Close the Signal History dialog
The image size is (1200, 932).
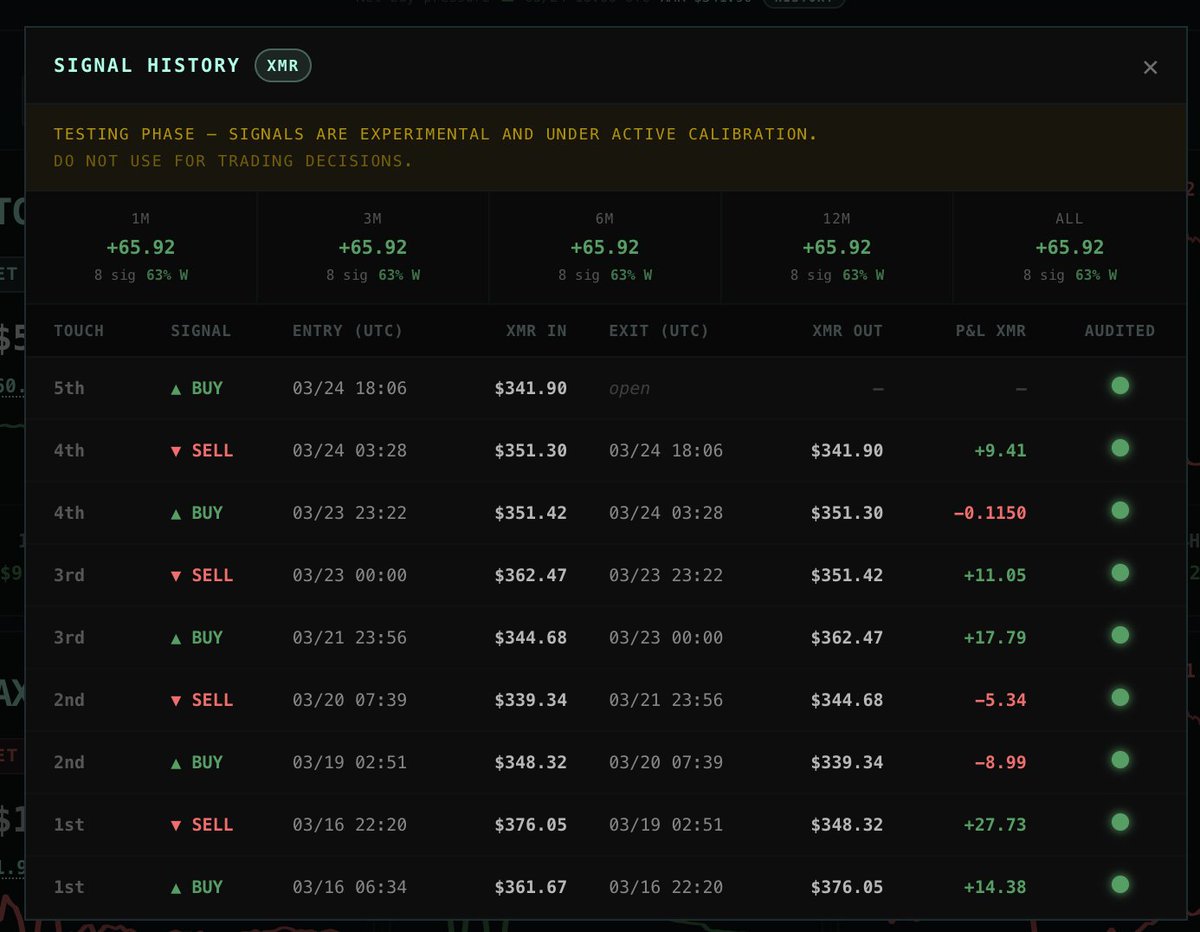pyautogui.click(x=1150, y=67)
